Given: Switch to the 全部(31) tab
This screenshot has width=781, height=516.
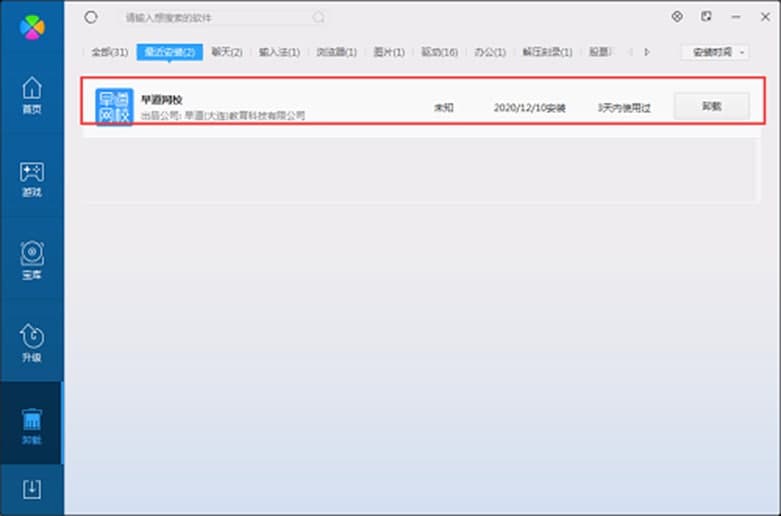Looking at the screenshot, I should [109, 52].
